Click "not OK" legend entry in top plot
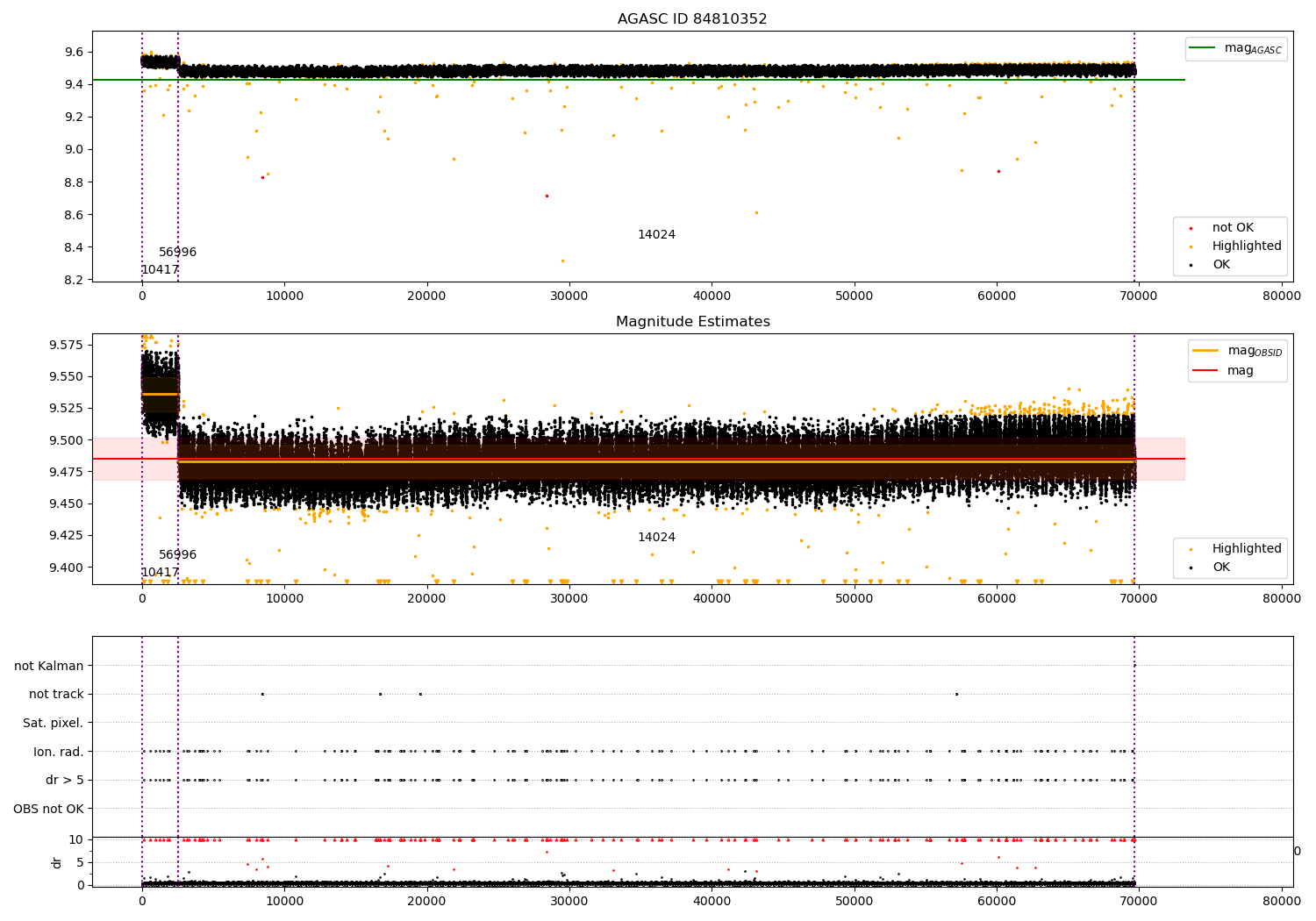The height and width of the screenshot is (921, 1316). (x=1233, y=228)
